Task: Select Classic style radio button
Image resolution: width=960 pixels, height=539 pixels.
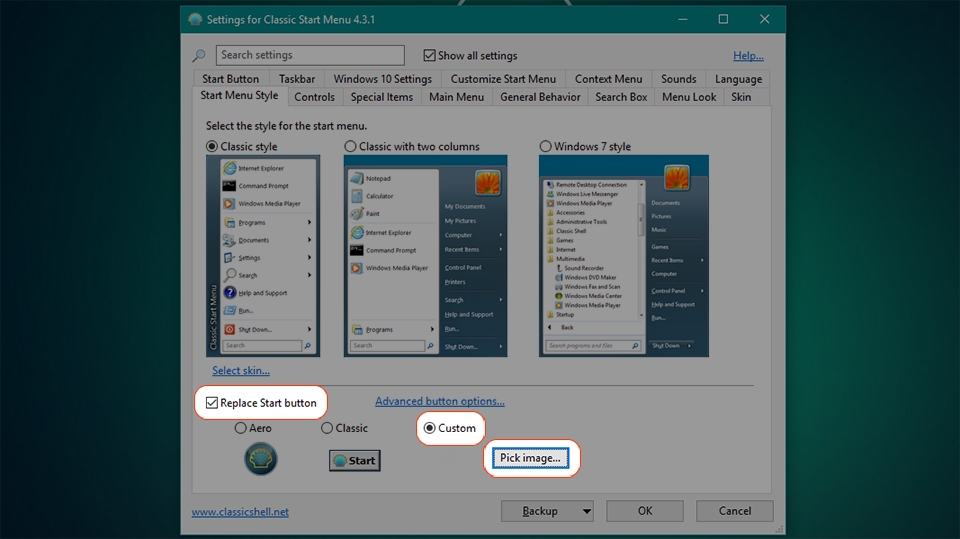Action: click(212, 146)
